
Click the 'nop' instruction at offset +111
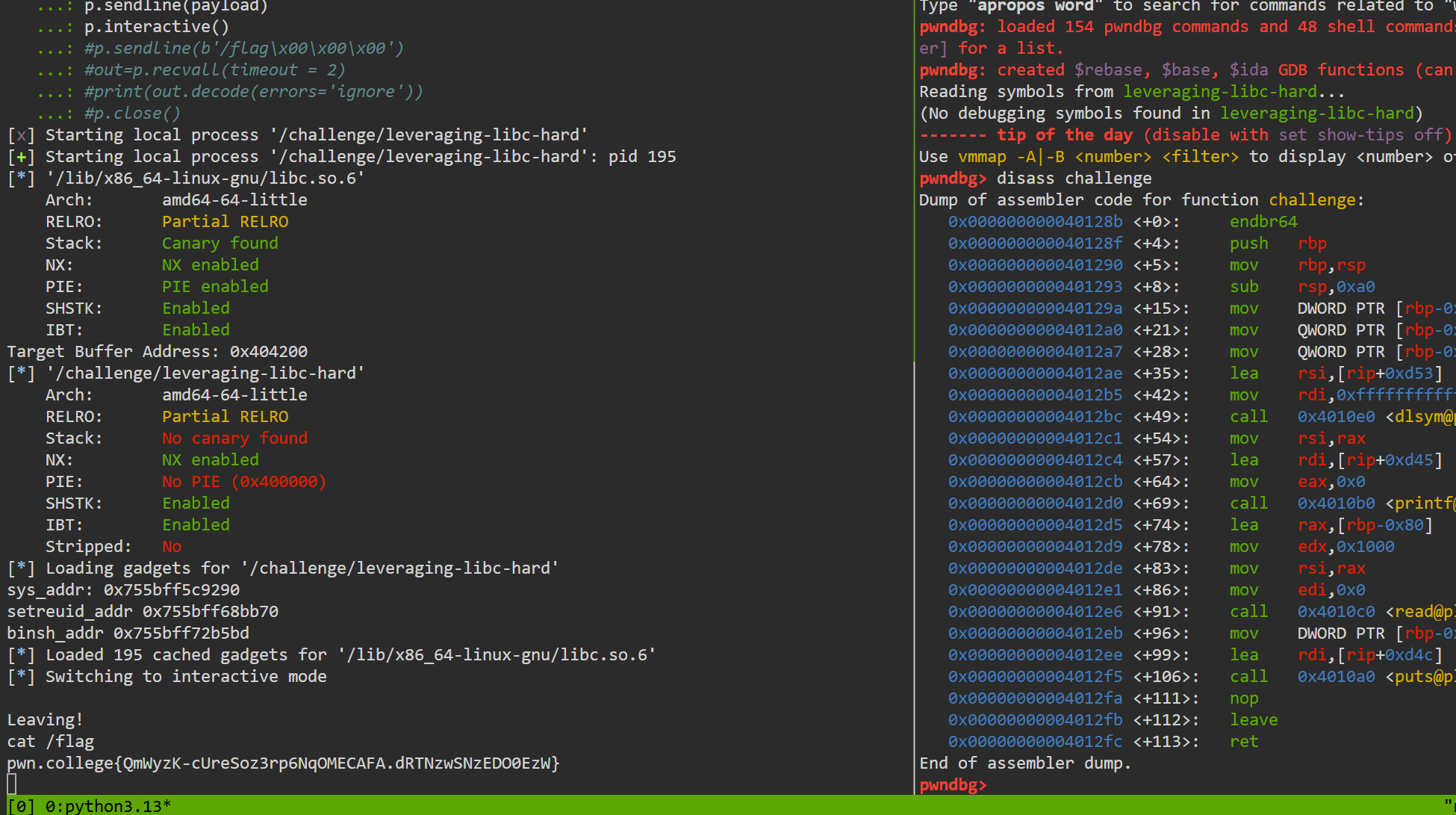(1244, 698)
